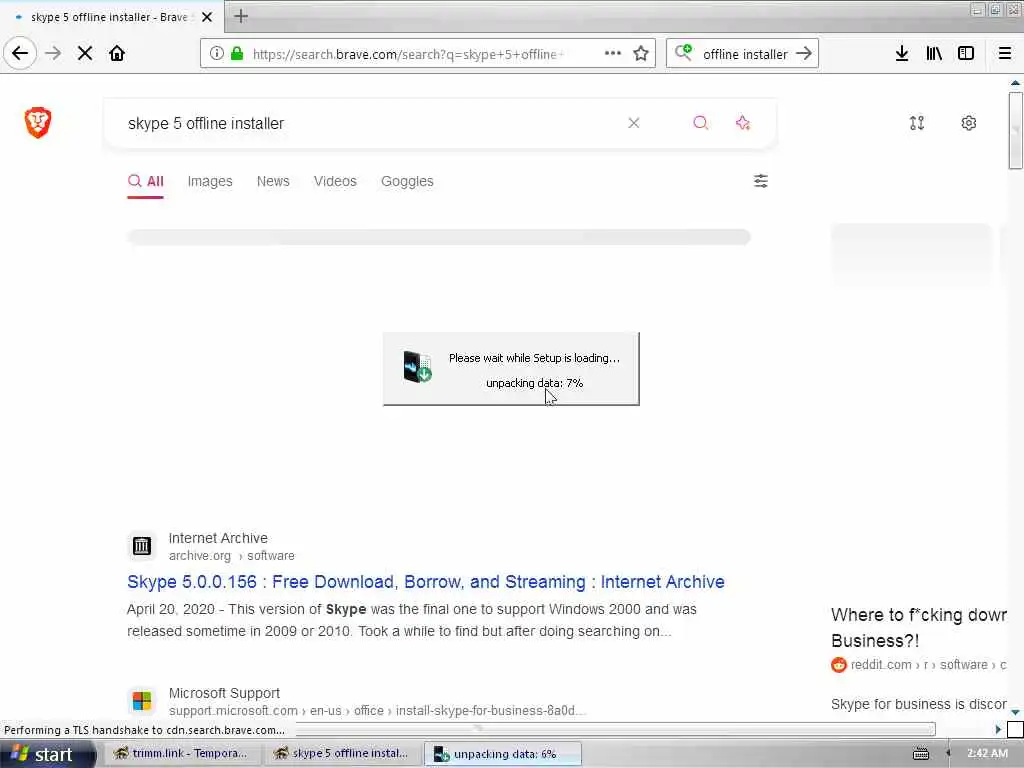
Task: Submit the offline installer search arrow
Action: click(804, 53)
